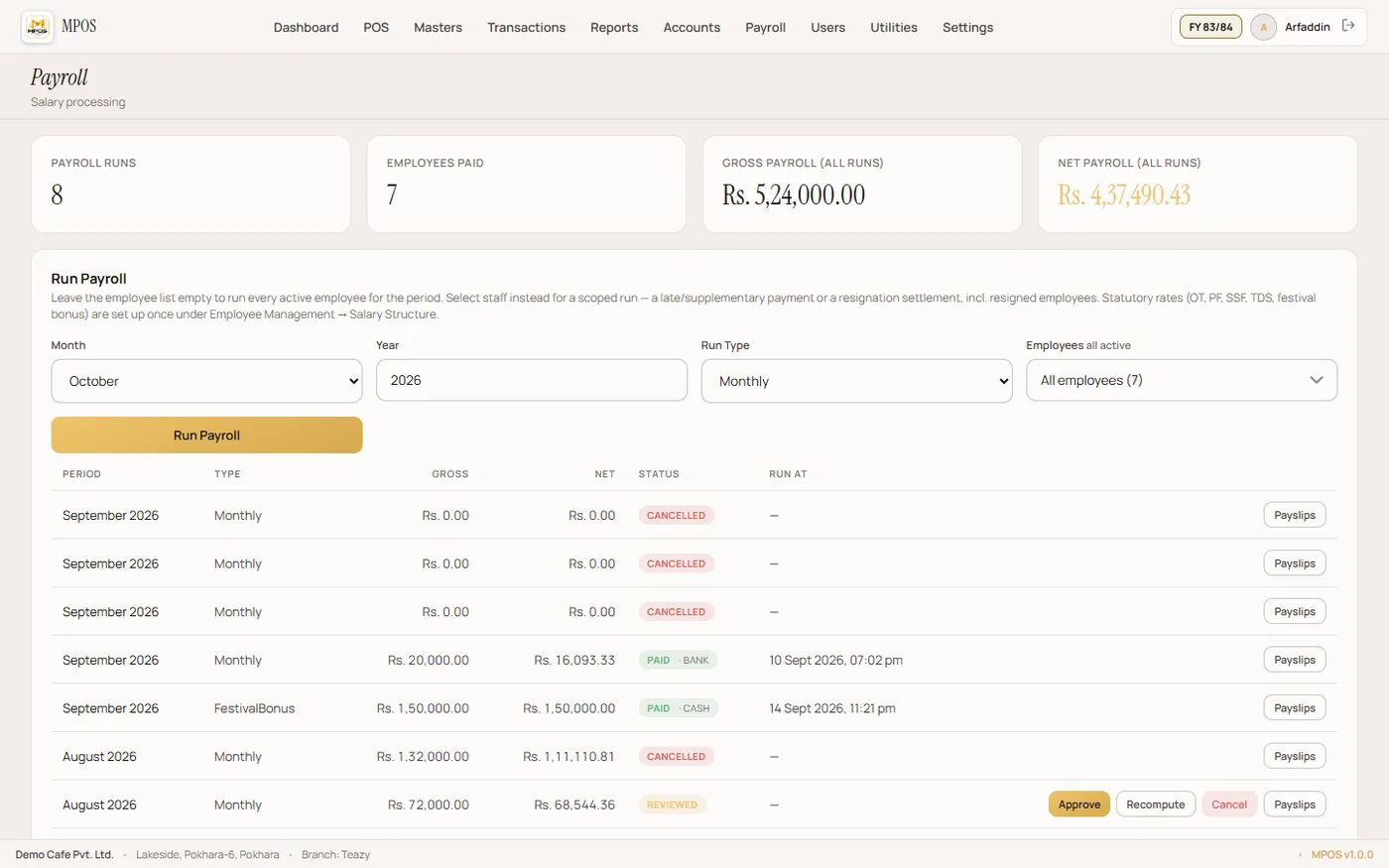Viewport: 1389px width, 868px height.
Task: Open Payslips for first cancelled September run
Action: coord(1295,515)
